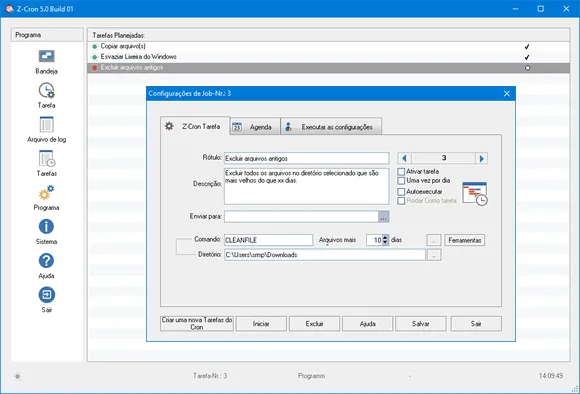Increase days value with spinner up arrow
This screenshot has width=580, height=394.
[385, 238]
